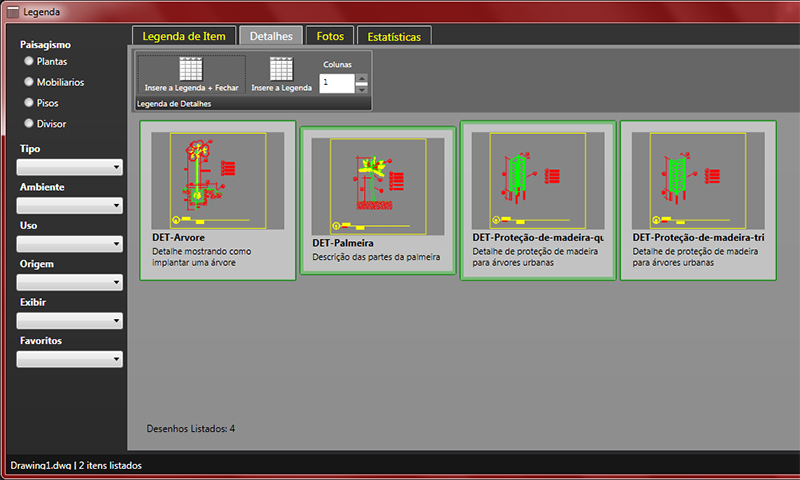Click the Insere a Legenda + Fechar icon
The width and height of the screenshot is (800, 480).
(x=191, y=70)
